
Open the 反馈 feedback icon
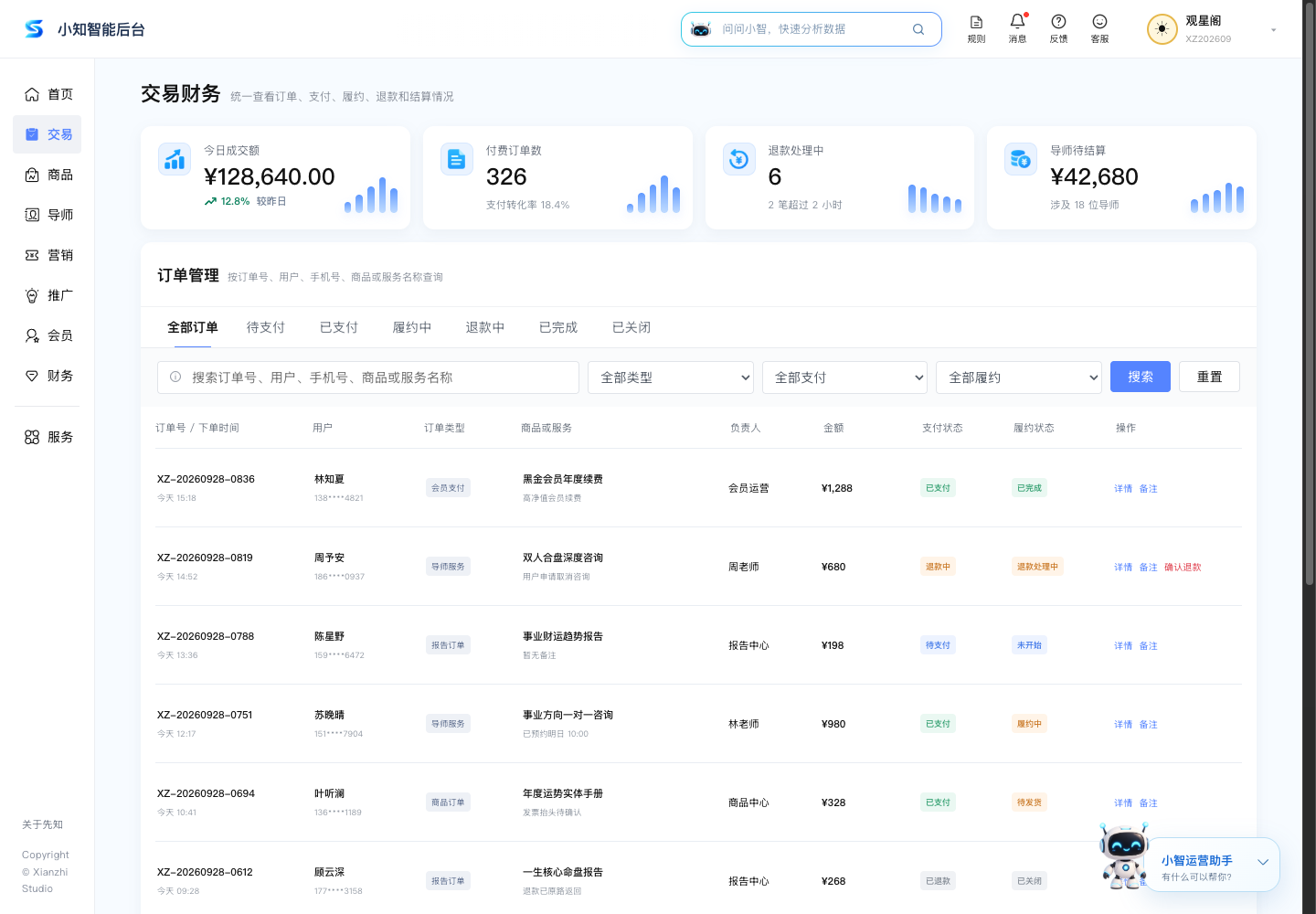[x=1058, y=28]
